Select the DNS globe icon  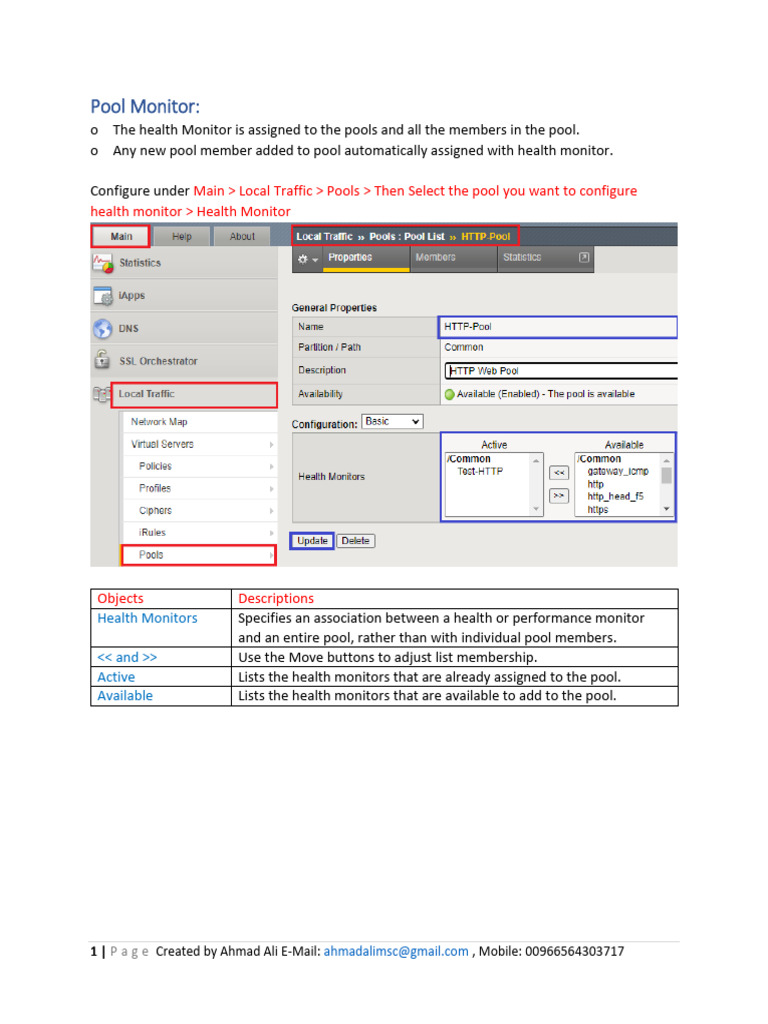coord(103,328)
